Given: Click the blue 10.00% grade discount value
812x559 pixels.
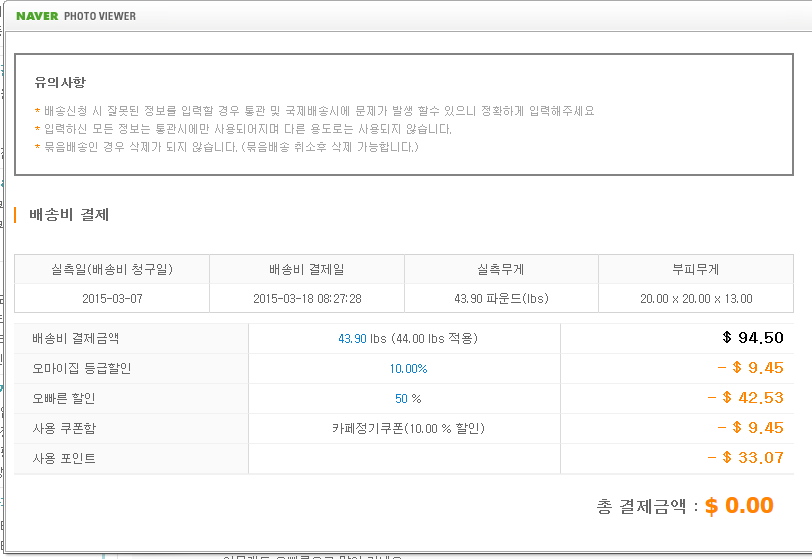Looking at the screenshot, I should tap(408, 369).
